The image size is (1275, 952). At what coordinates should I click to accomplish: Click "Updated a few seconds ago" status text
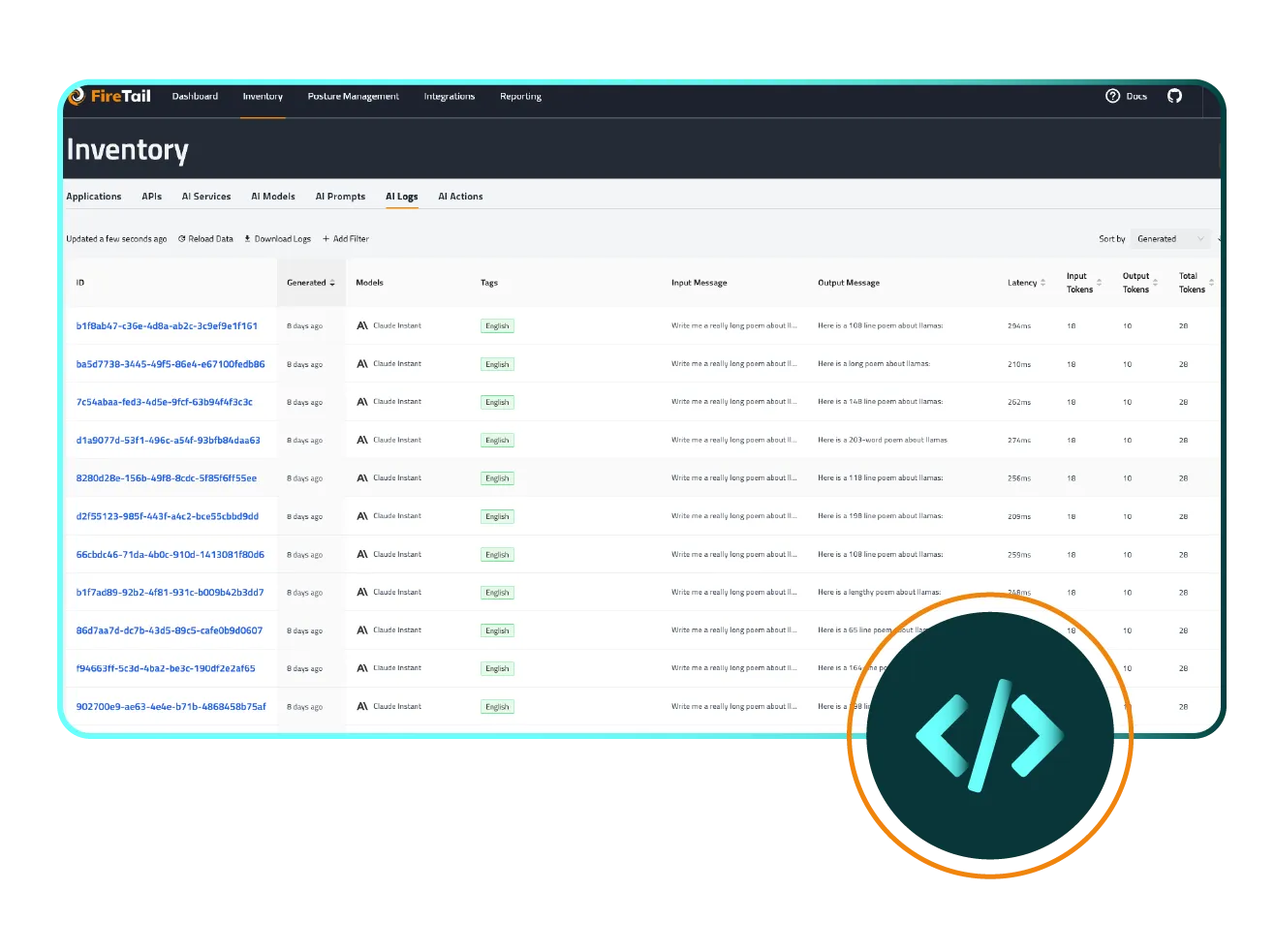(x=116, y=239)
